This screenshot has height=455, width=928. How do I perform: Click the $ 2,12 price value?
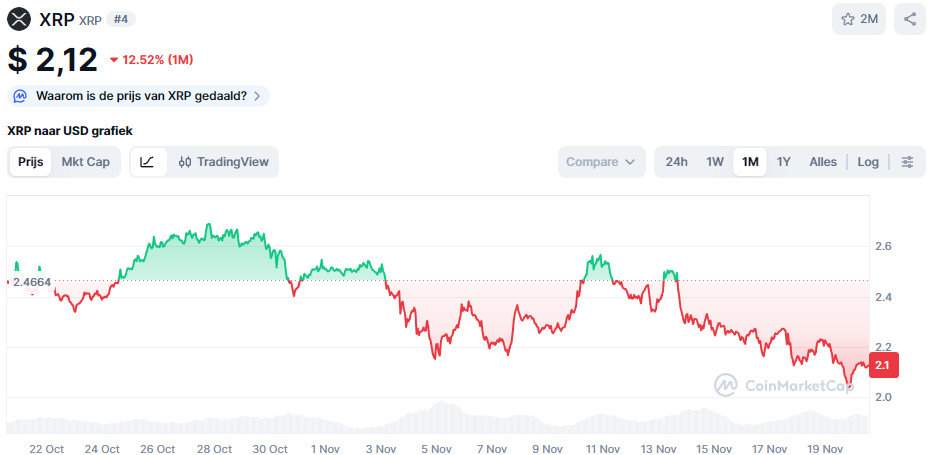(52, 60)
